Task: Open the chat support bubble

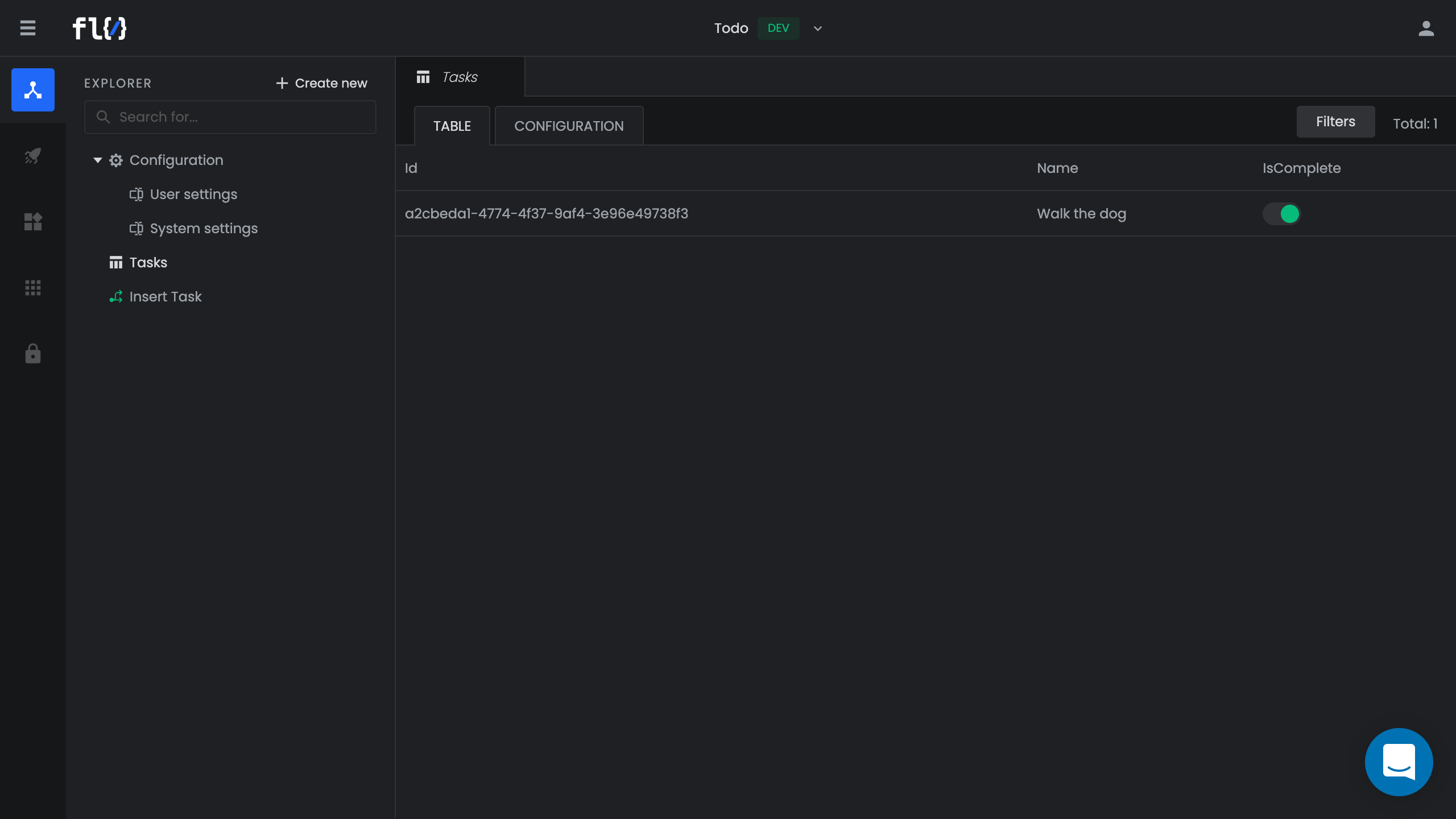Action: tap(1399, 762)
